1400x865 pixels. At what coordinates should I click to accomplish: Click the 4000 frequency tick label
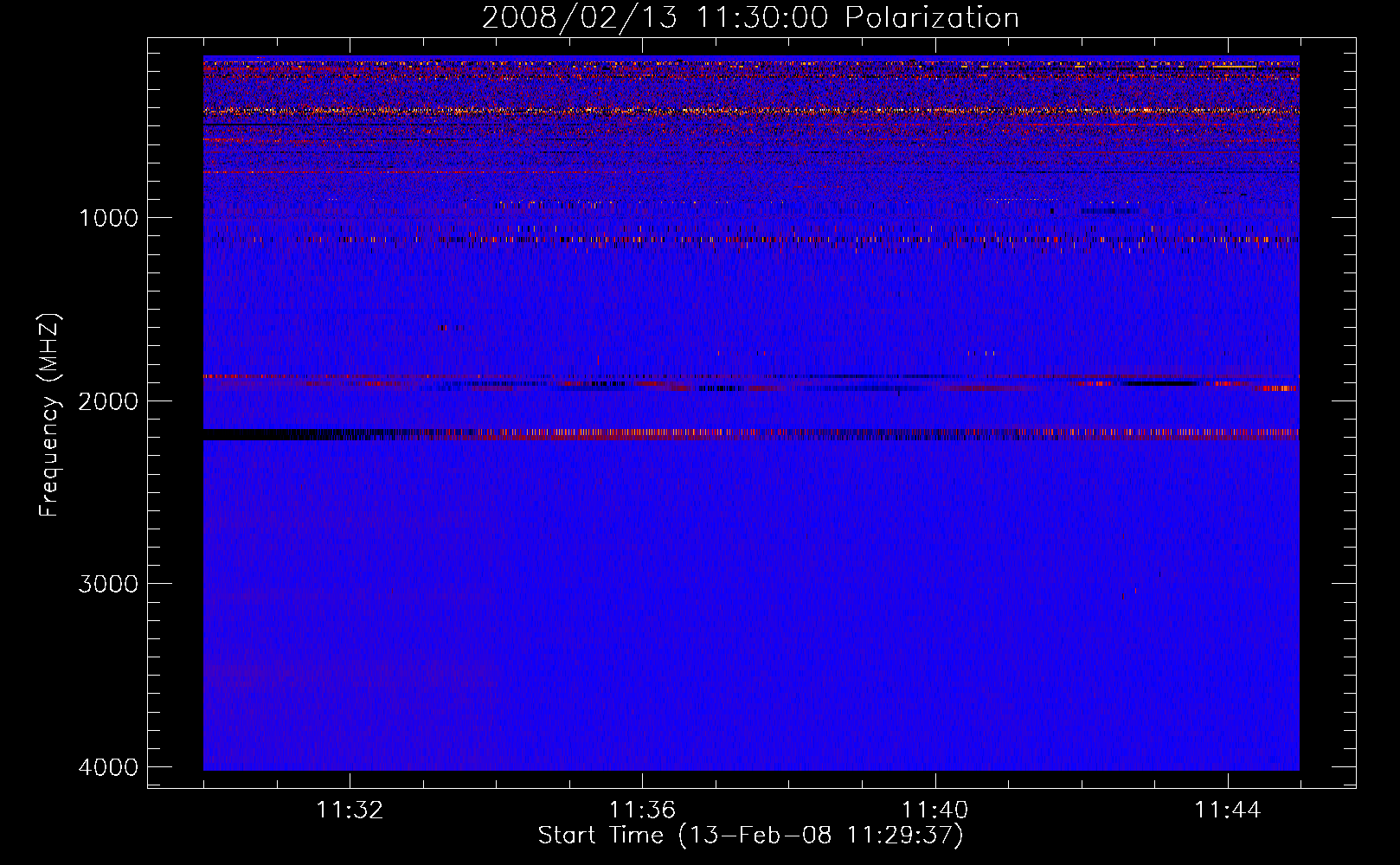[x=108, y=767]
